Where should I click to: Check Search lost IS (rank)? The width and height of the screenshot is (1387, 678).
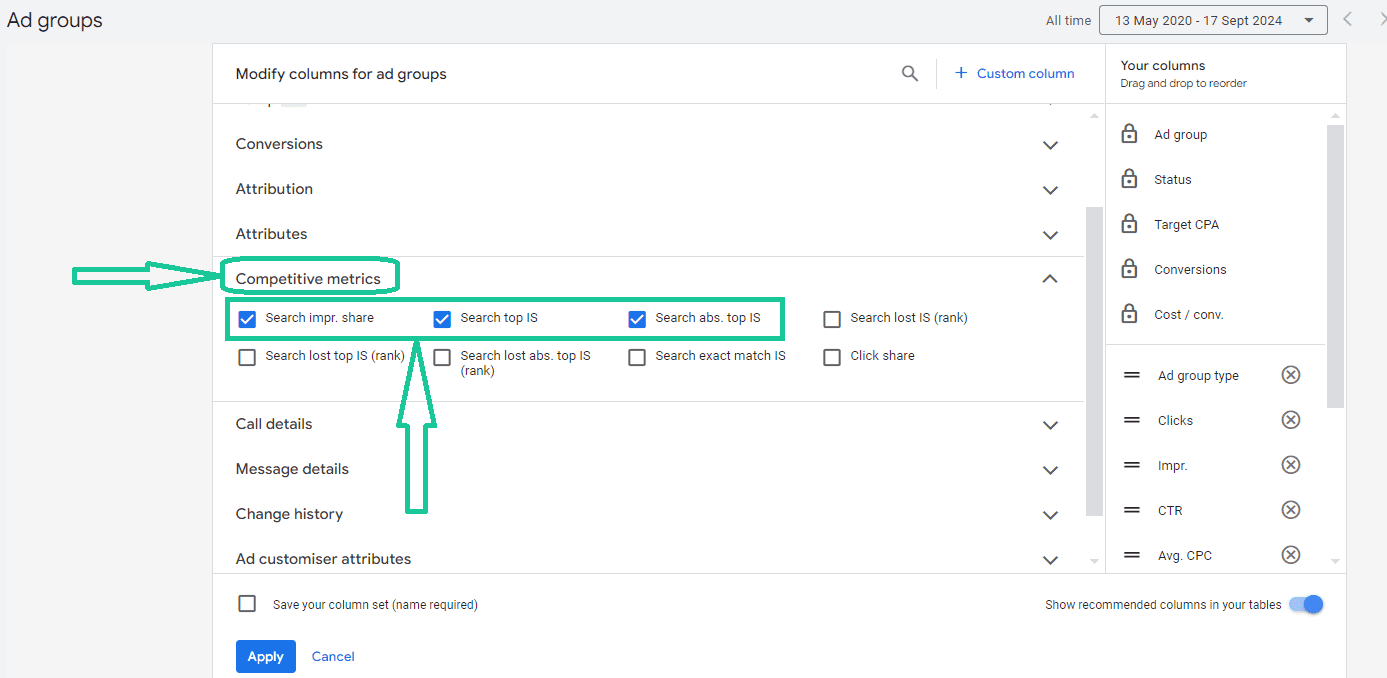pyautogui.click(x=832, y=319)
